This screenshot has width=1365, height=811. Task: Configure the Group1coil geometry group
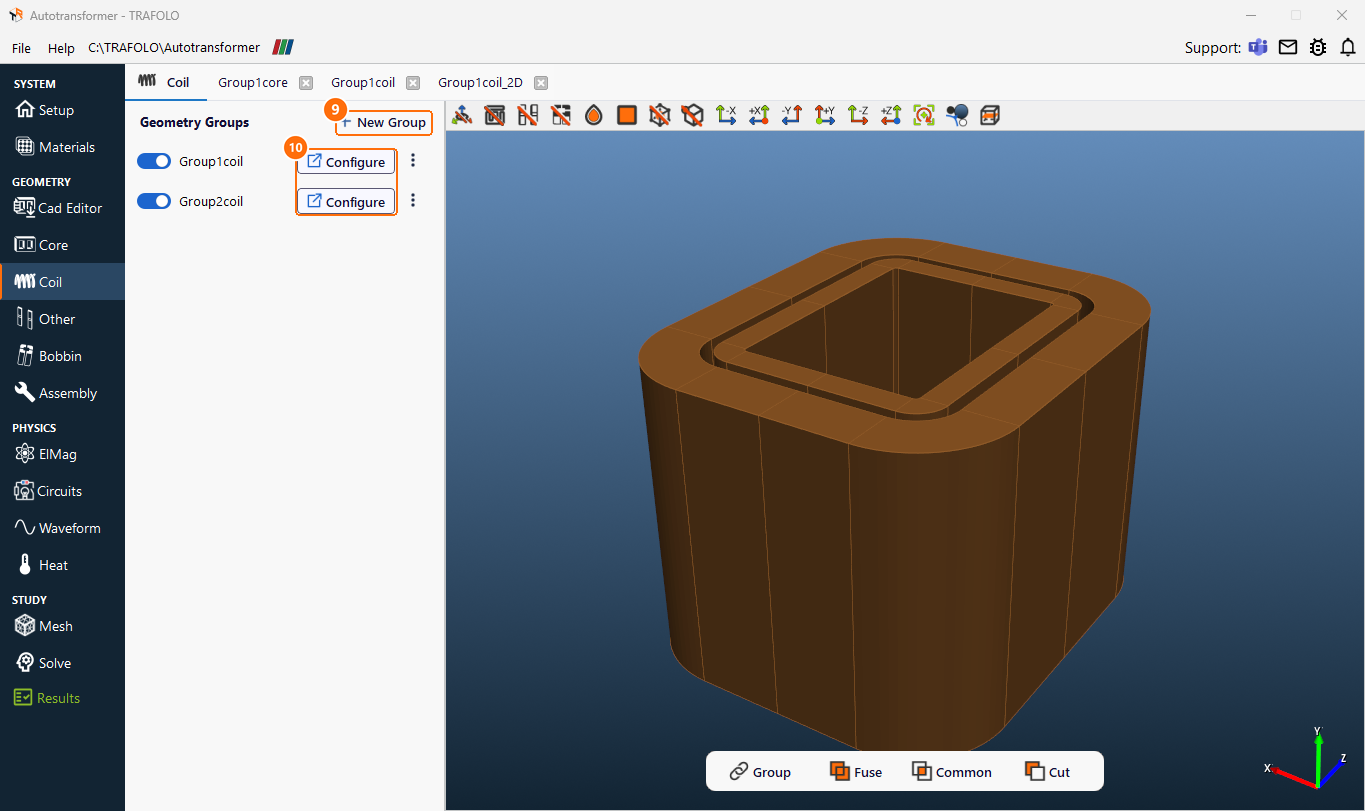346,162
